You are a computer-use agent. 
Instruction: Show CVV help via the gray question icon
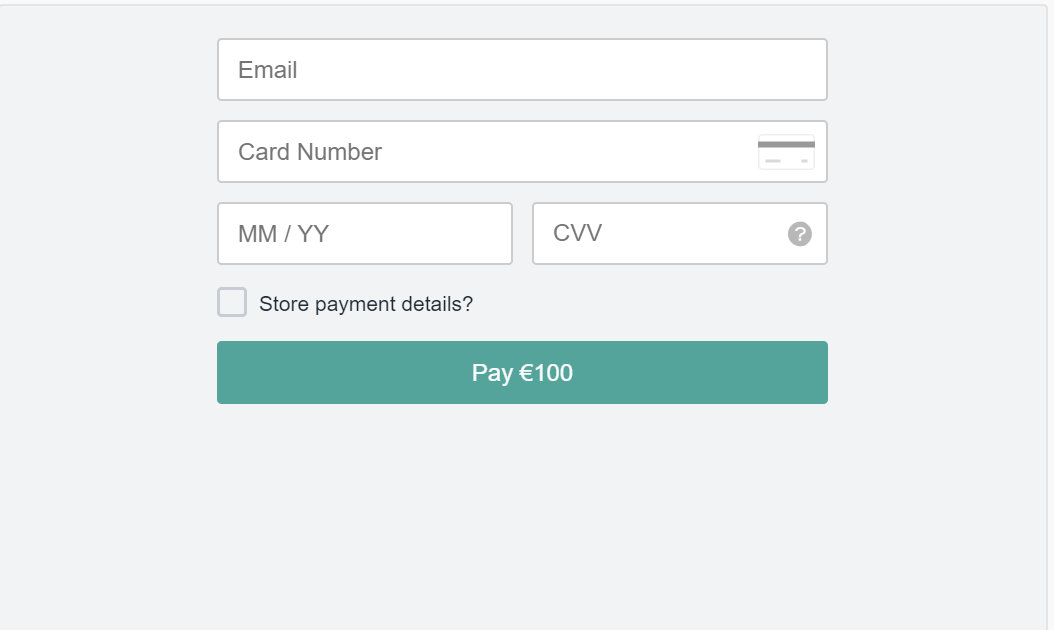800,234
